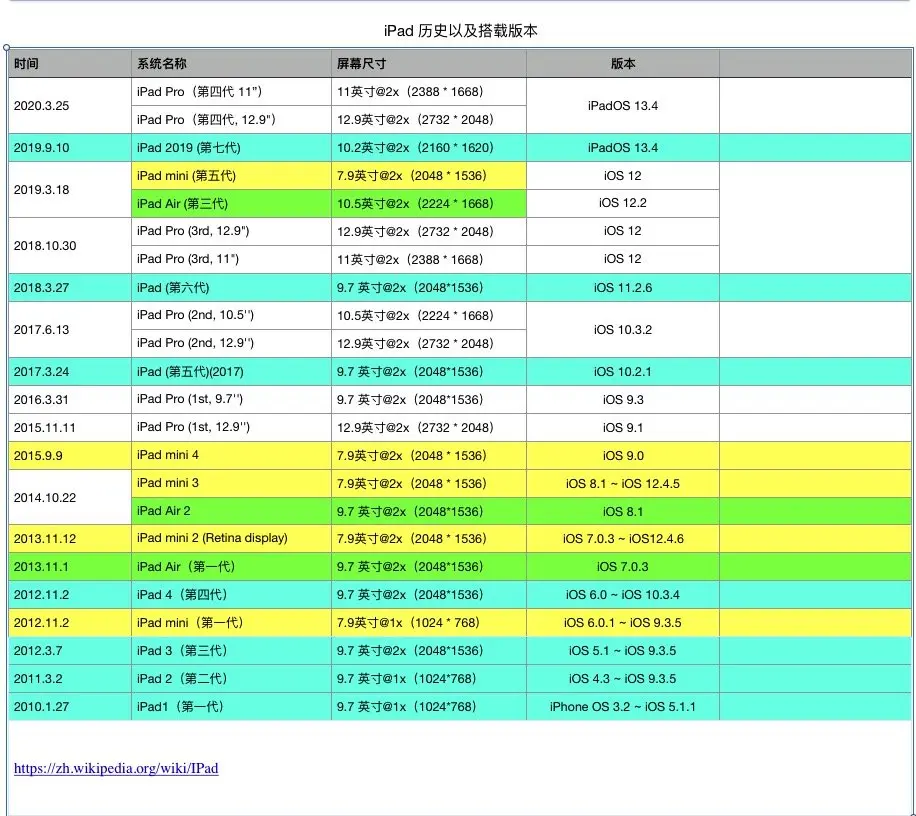Click the version cell 'iOS 10.2.1'
The image size is (916, 816).
[x=623, y=371]
